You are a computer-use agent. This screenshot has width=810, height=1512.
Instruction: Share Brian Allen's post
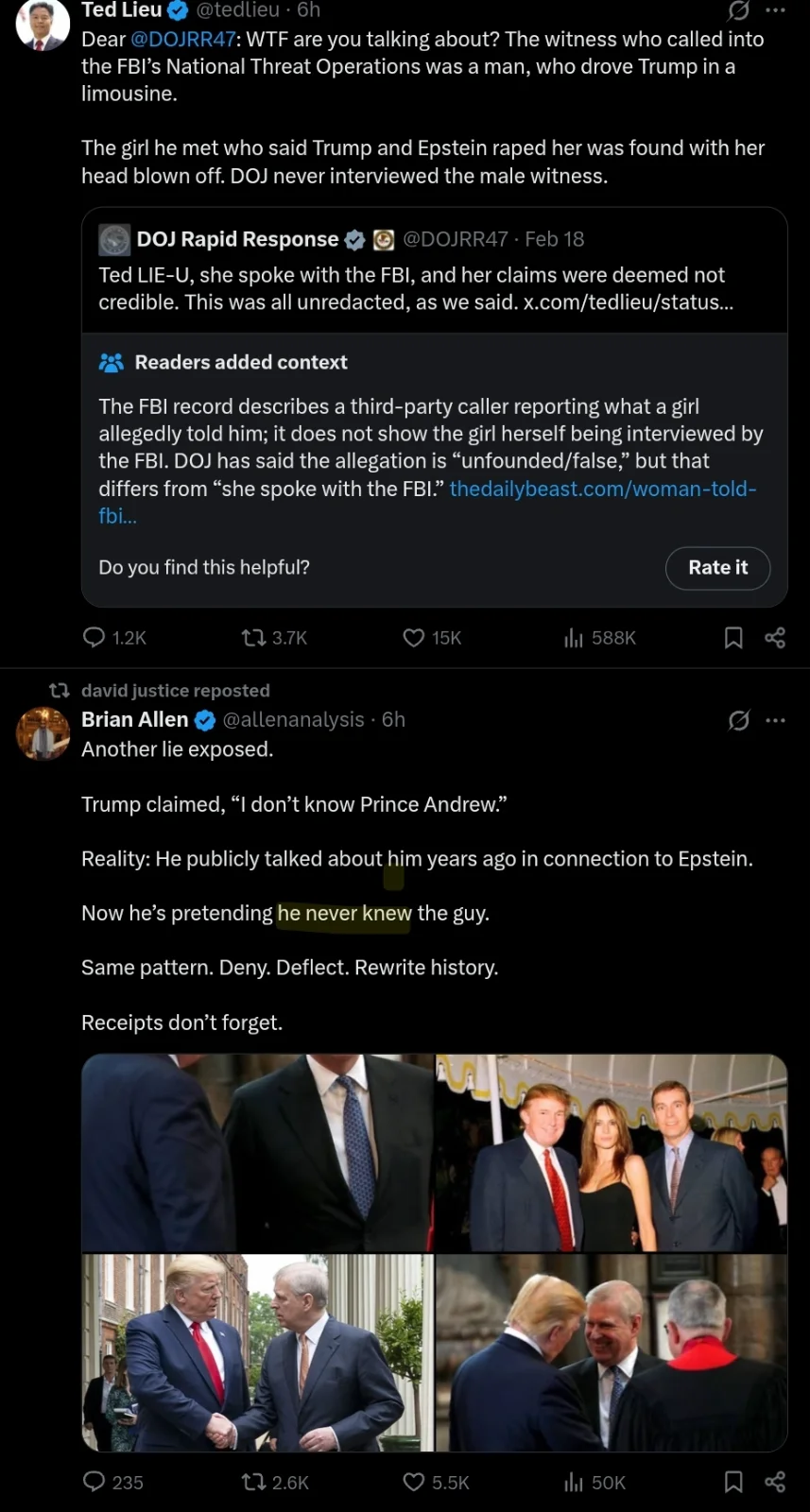click(x=775, y=1482)
